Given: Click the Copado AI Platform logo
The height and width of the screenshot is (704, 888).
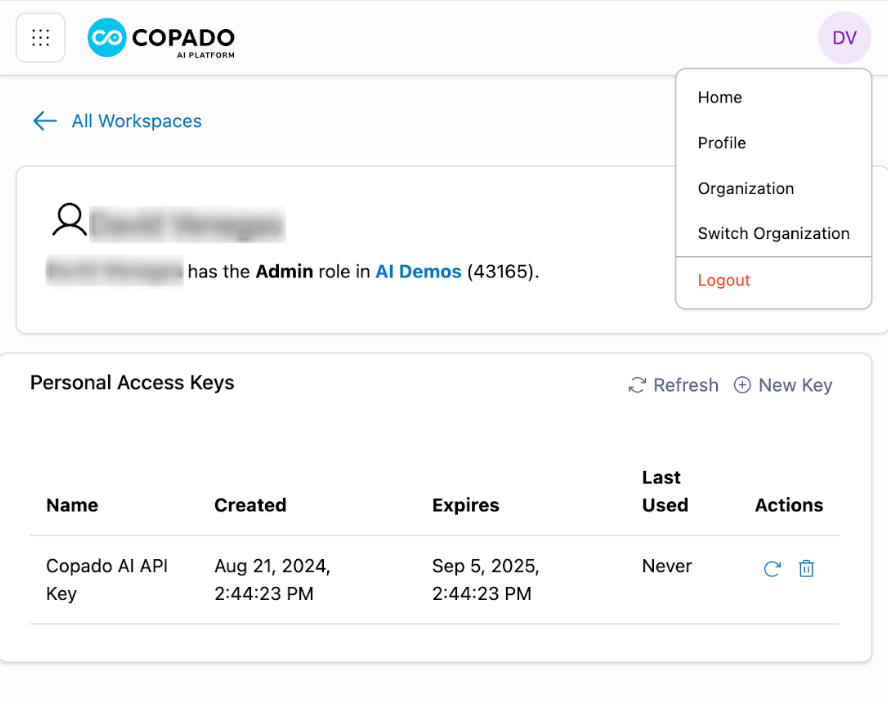Looking at the screenshot, I should click(x=161, y=38).
